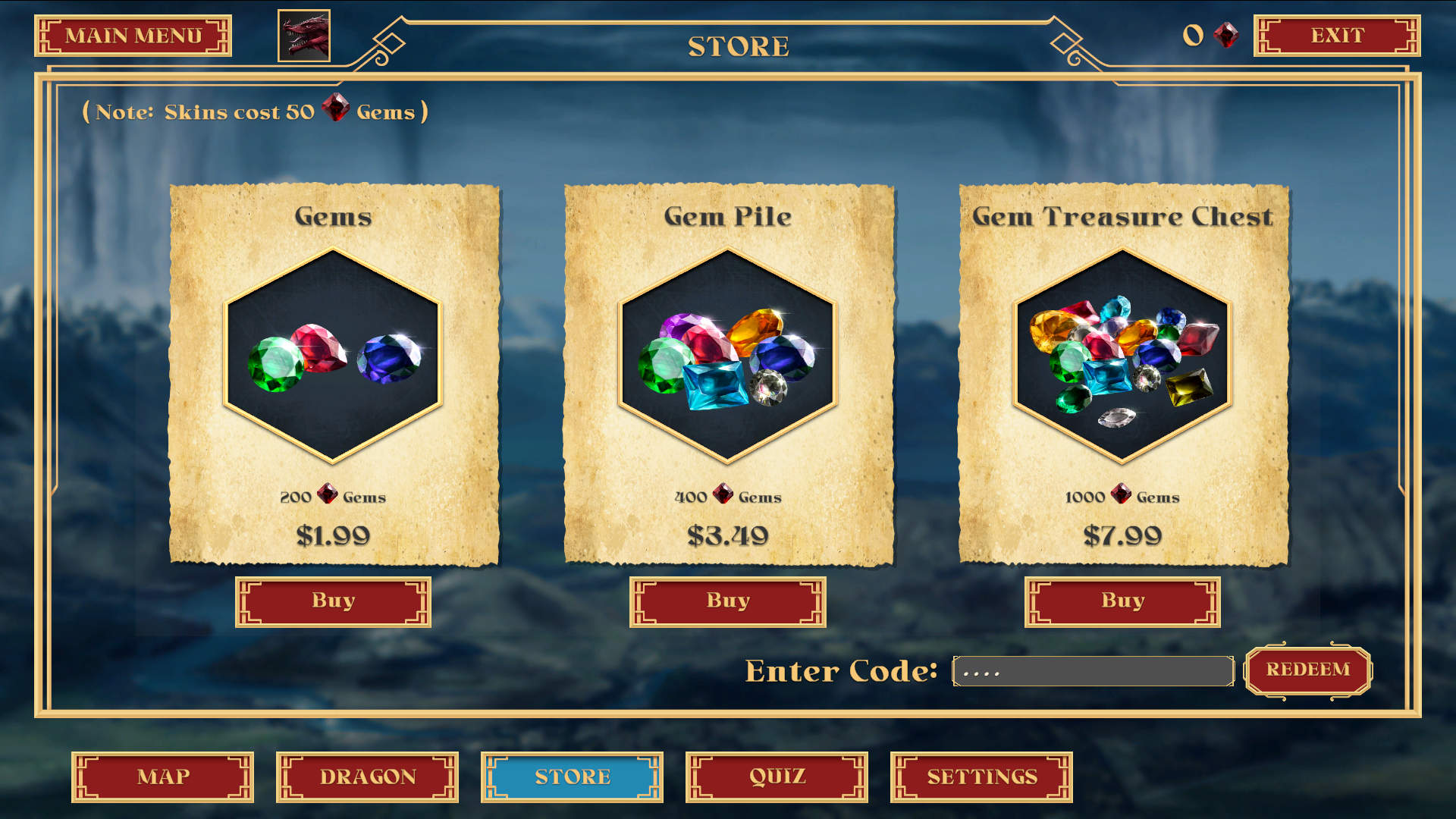
Task: Select the three-gem hexagon image
Action: [333, 356]
